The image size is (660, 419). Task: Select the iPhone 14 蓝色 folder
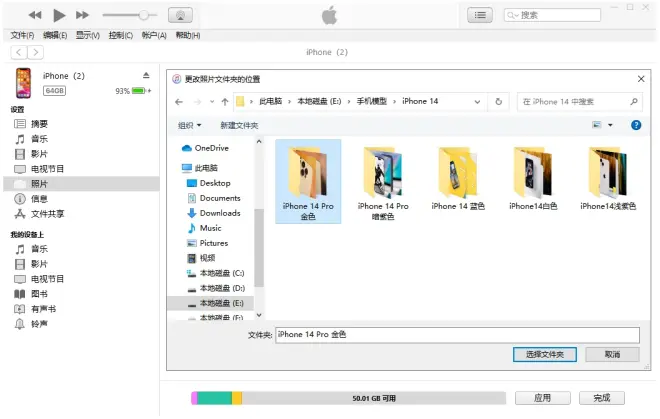tap(458, 179)
